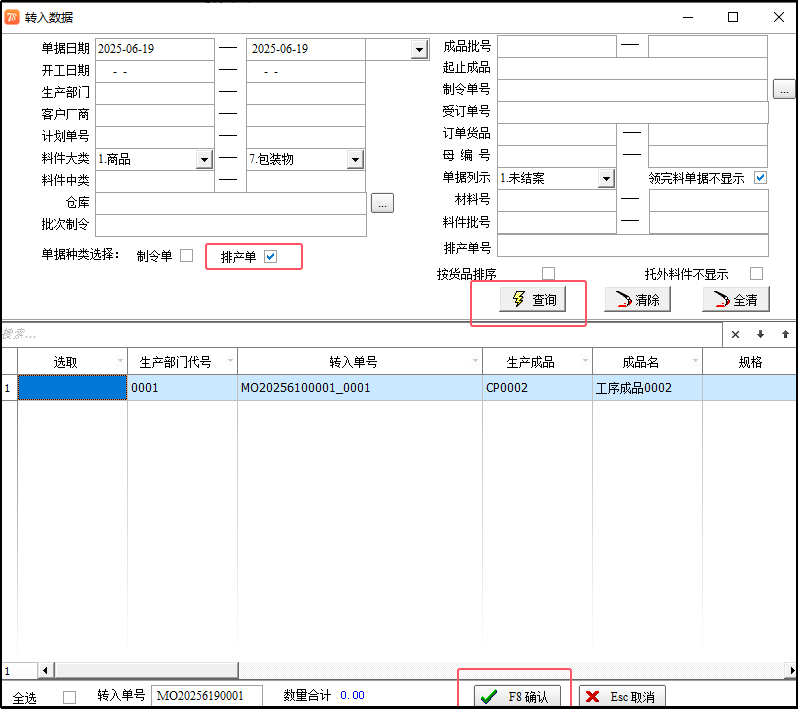799x709 pixels.
Task: Open filter on 转入单号 column header
Action: tap(474, 361)
